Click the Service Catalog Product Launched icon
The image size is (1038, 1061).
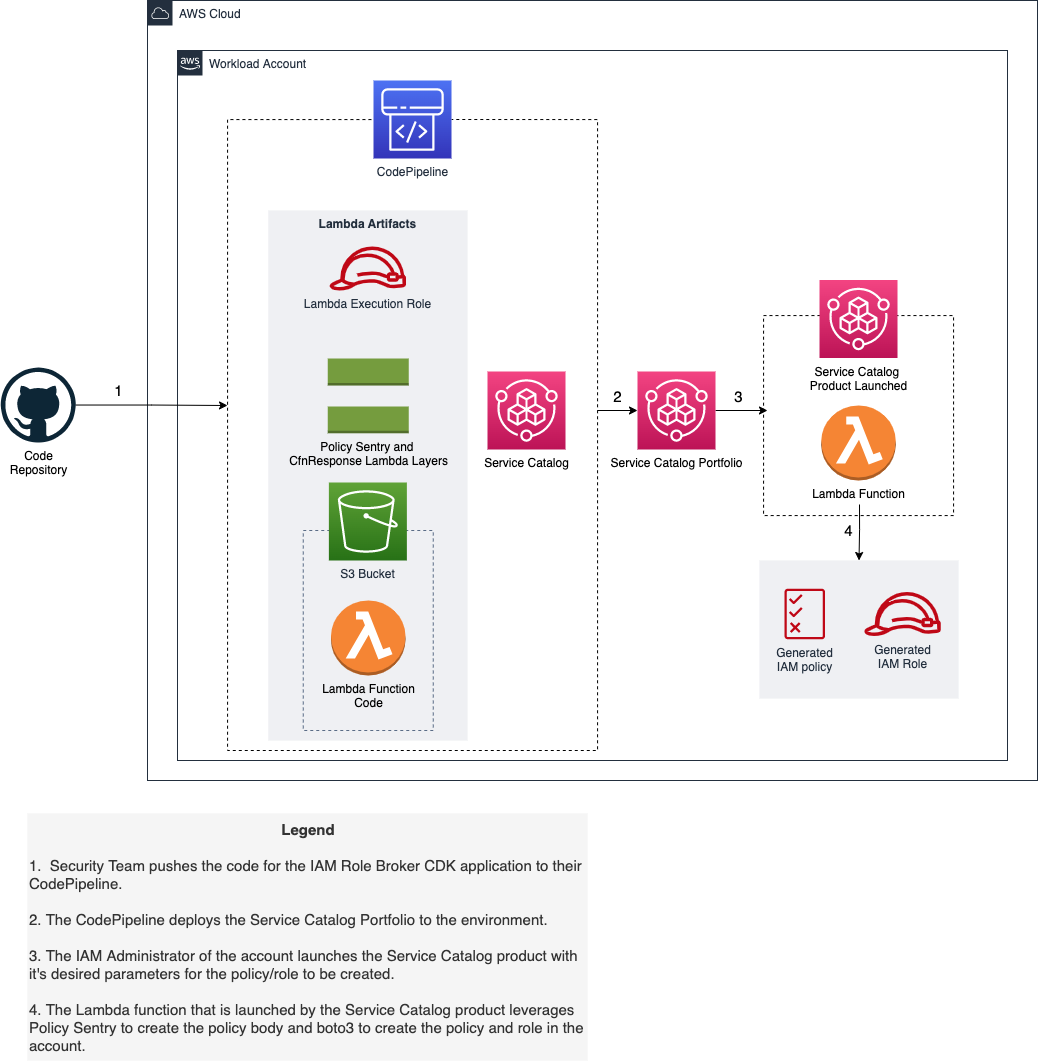(858, 319)
